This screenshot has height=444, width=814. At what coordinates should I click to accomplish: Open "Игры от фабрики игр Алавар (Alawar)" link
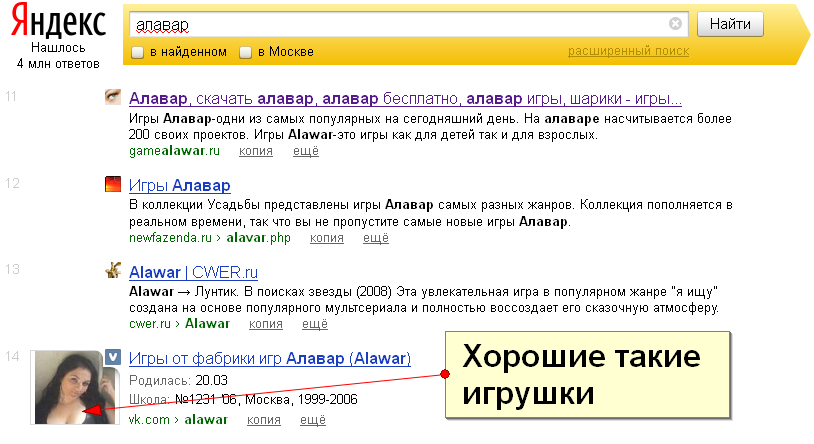(270, 358)
